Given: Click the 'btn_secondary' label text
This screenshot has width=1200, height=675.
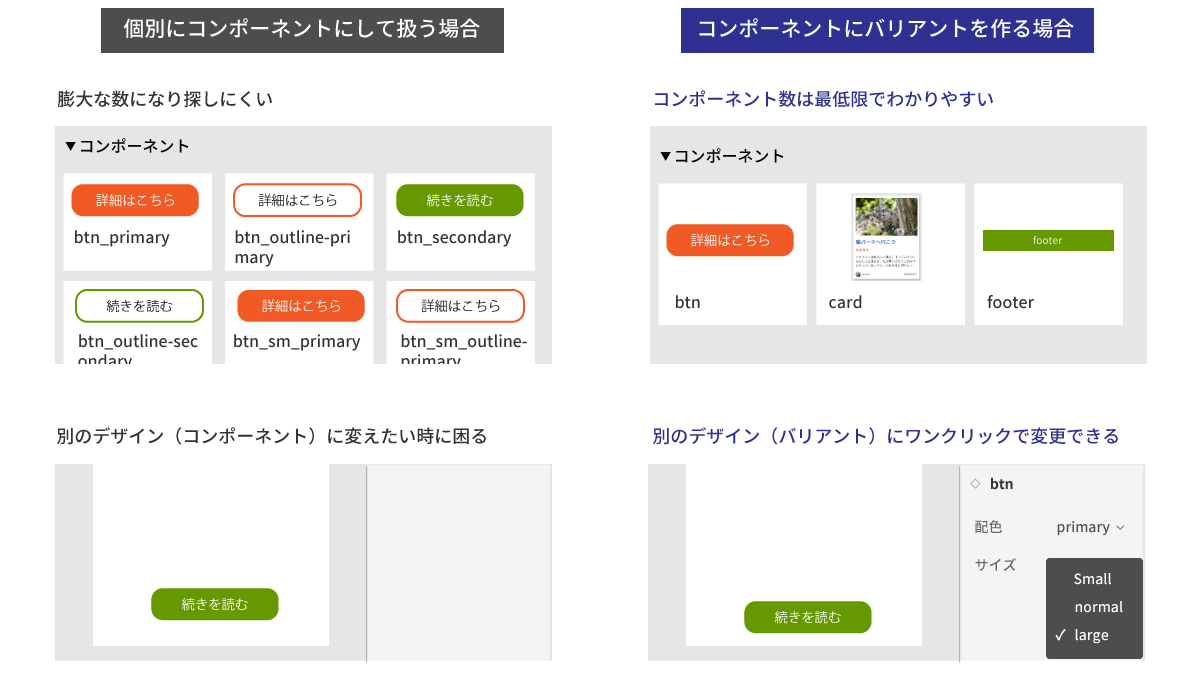Looking at the screenshot, I should click(x=454, y=238).
